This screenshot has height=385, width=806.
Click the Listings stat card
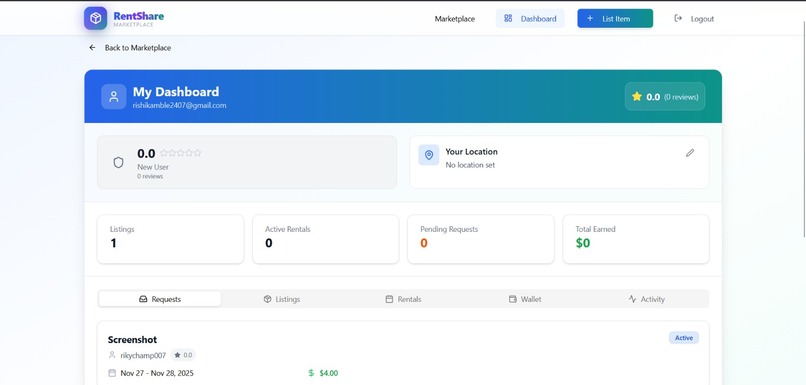pos(171,239)
